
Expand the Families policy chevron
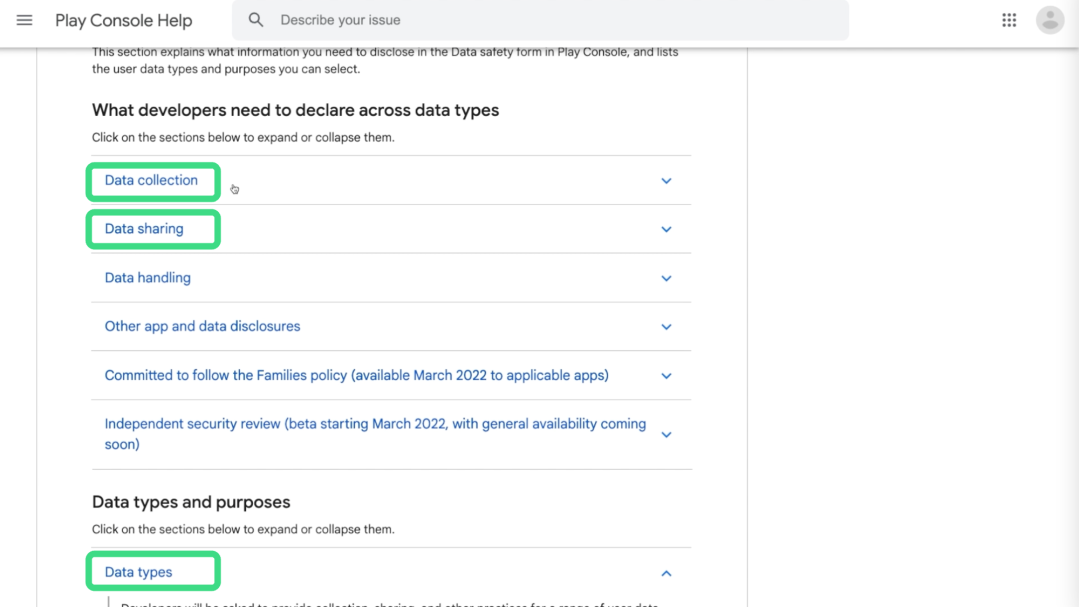[666, 376]
